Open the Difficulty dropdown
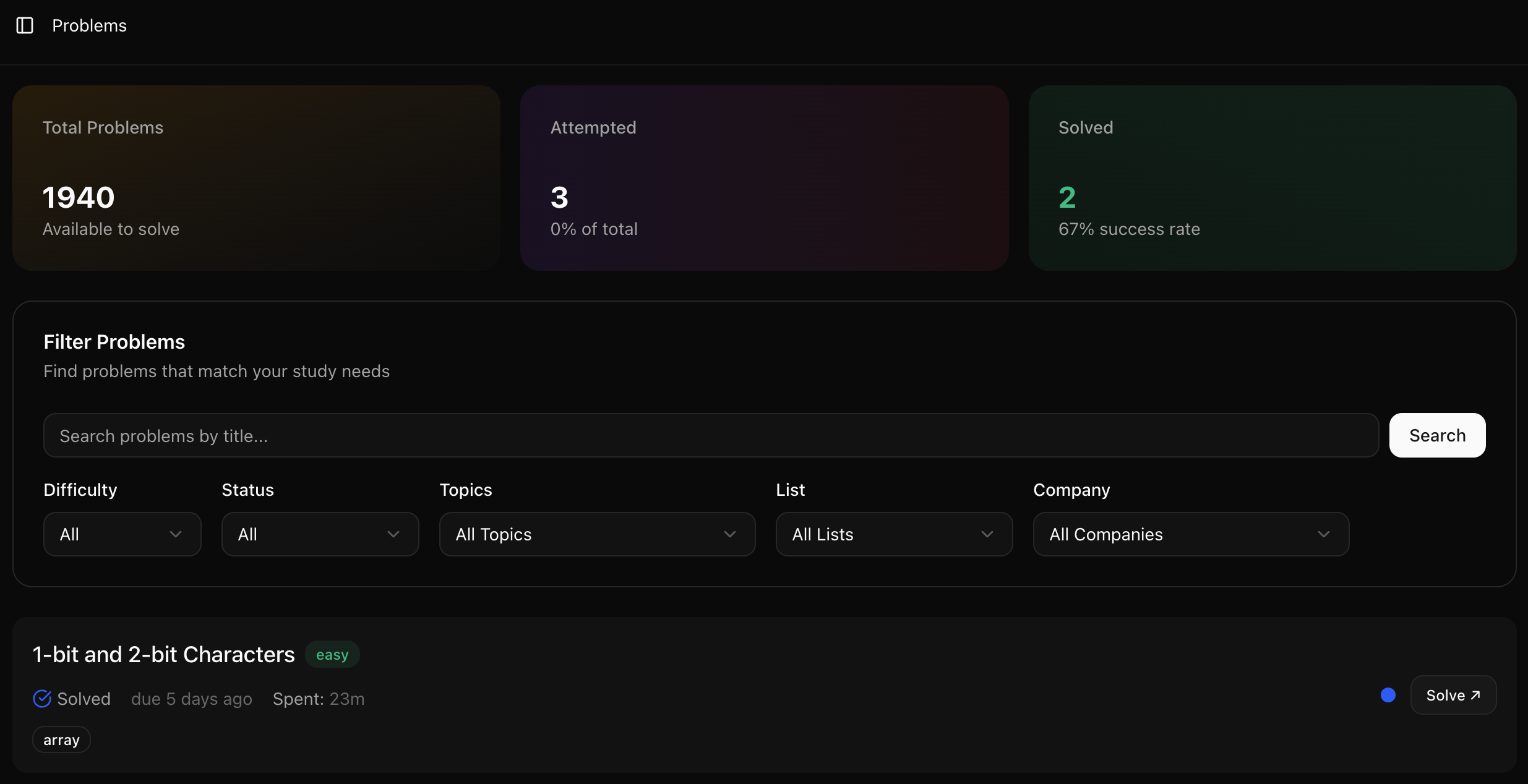This screenshot has width=1528, height=784. tap(122, 534)
